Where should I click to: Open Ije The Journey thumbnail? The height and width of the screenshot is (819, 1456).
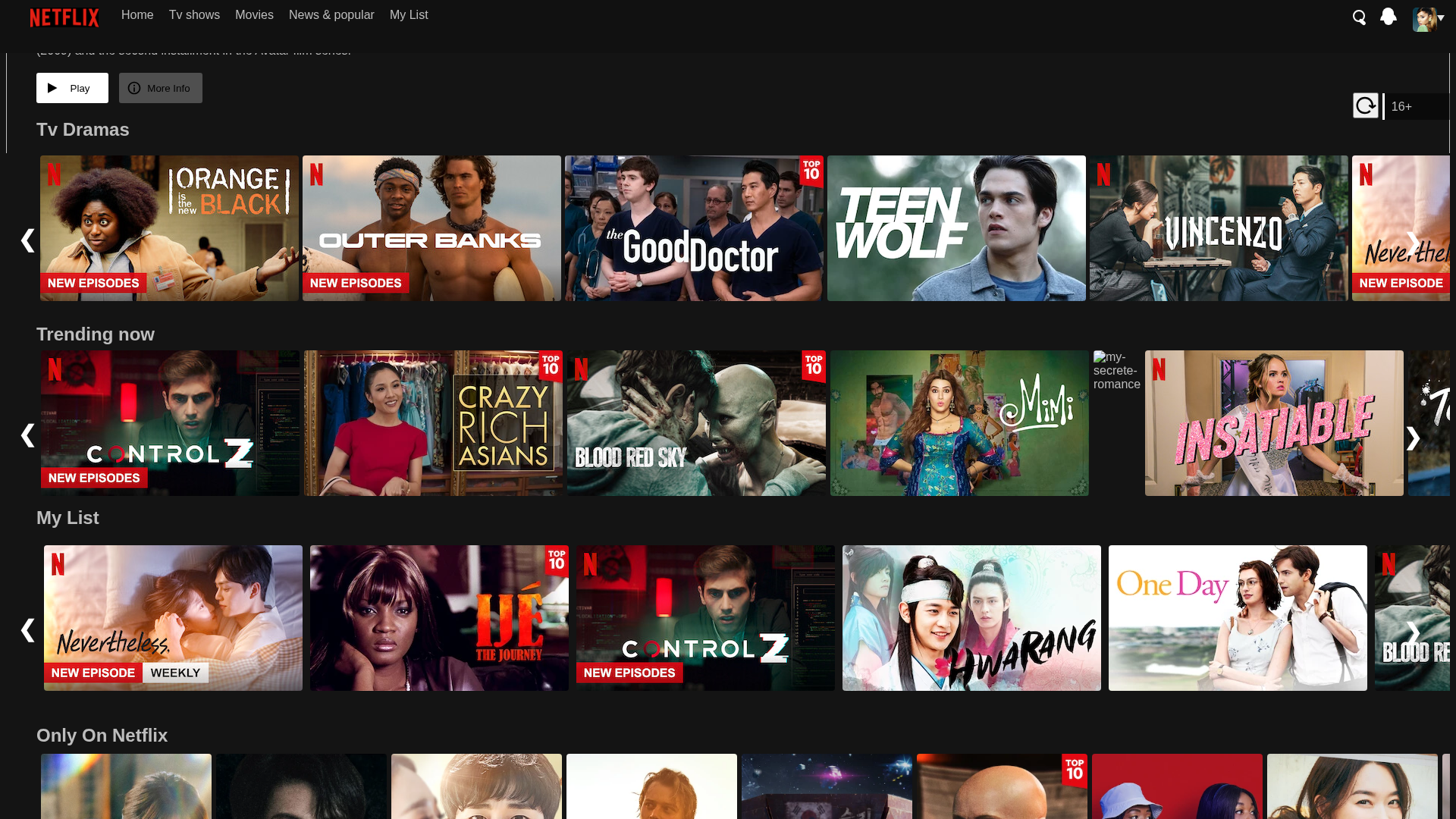tap(439, 618)
